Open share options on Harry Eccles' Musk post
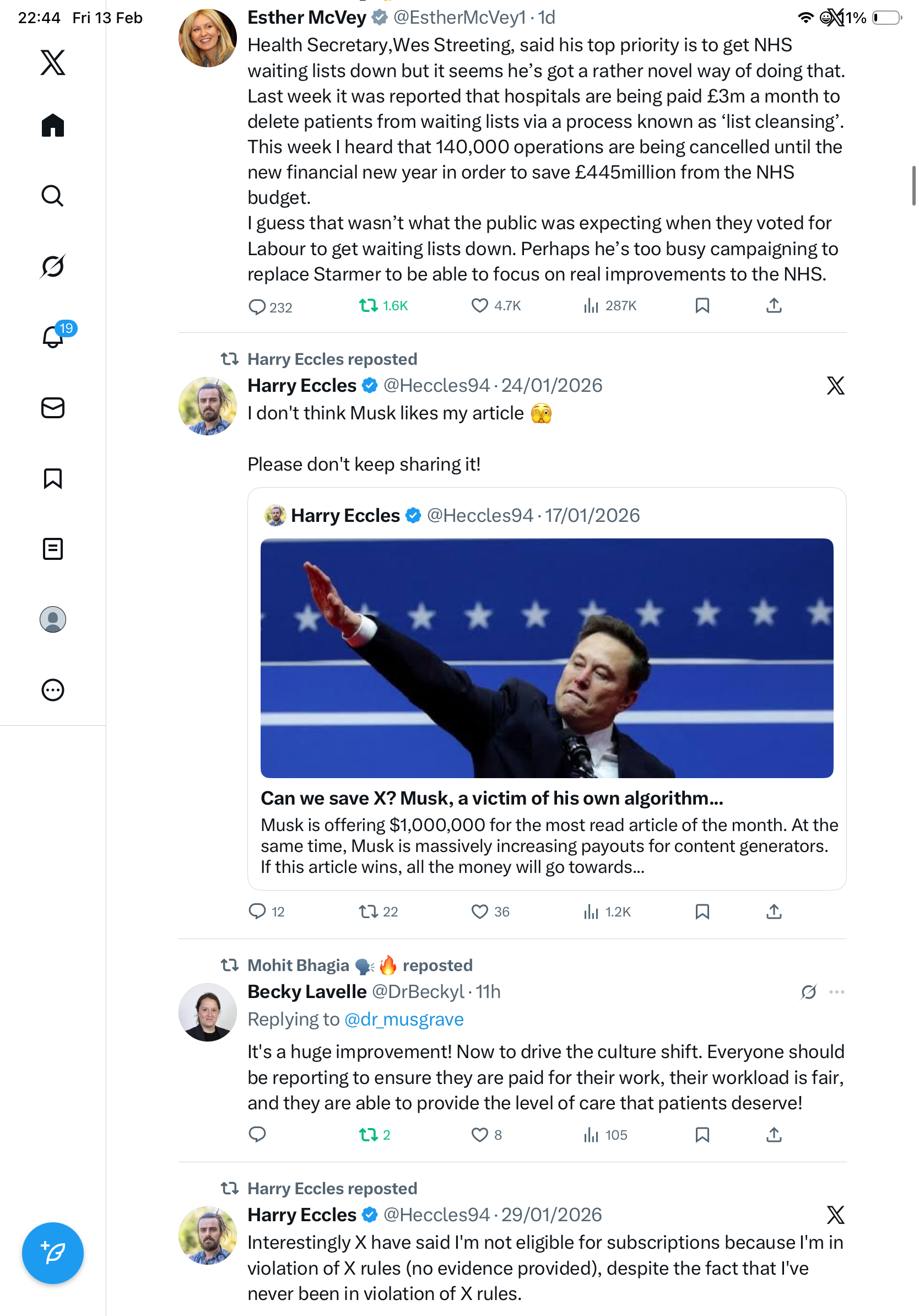Viewport: 919px width, 1316px height. 774,912
